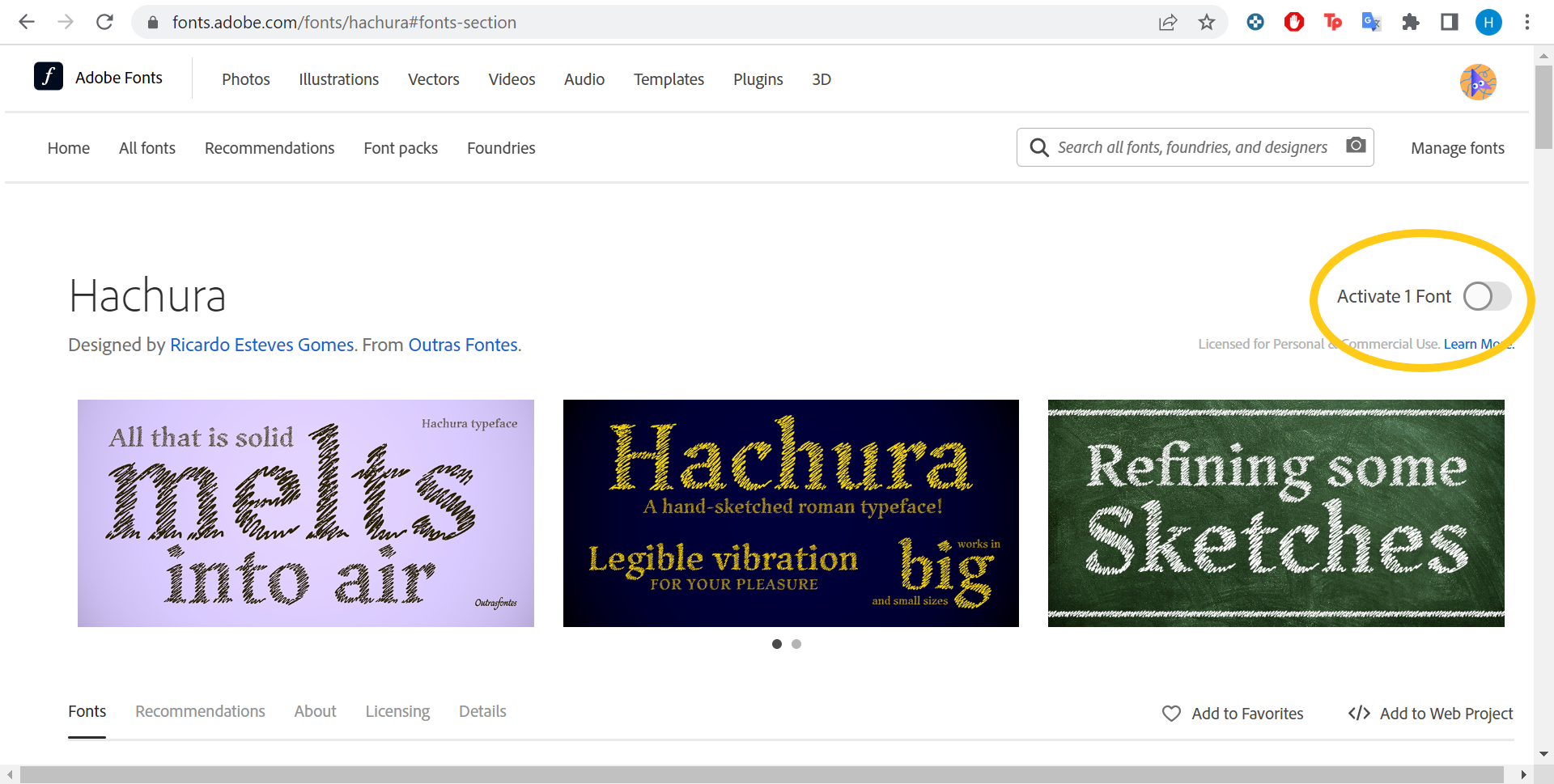This screenshot has width=1554, height=784.
Task: Click the vertical scrollbar down arrow
Action: pos(1543,754)
